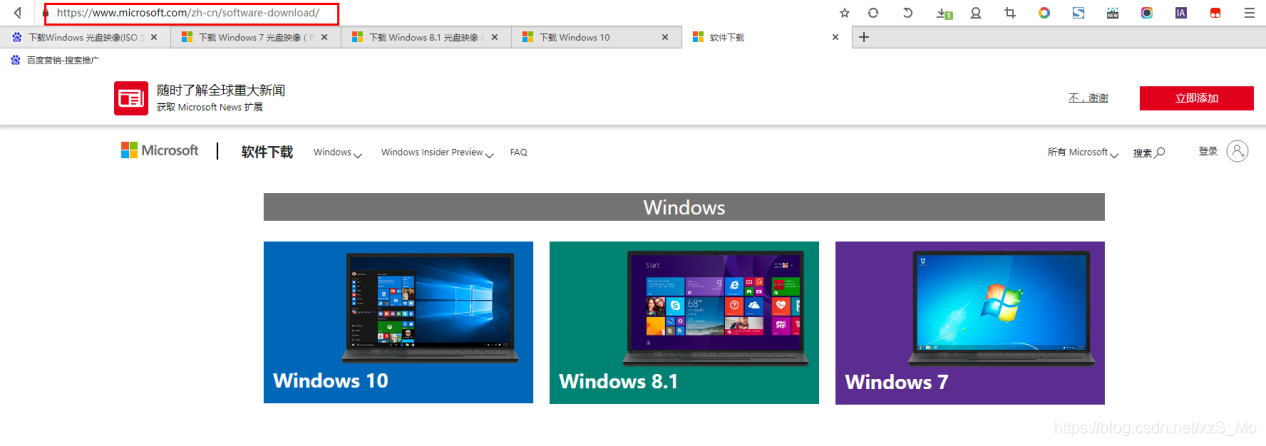Click the 软件下载 heading link
This screenshot has width=1266, height=446.
point(267,152)
